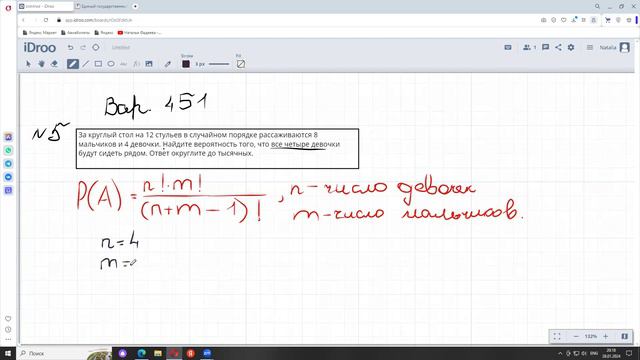
Task: Open the browser tab search icon
Action: pyautogui.click(x=597, y=7)
